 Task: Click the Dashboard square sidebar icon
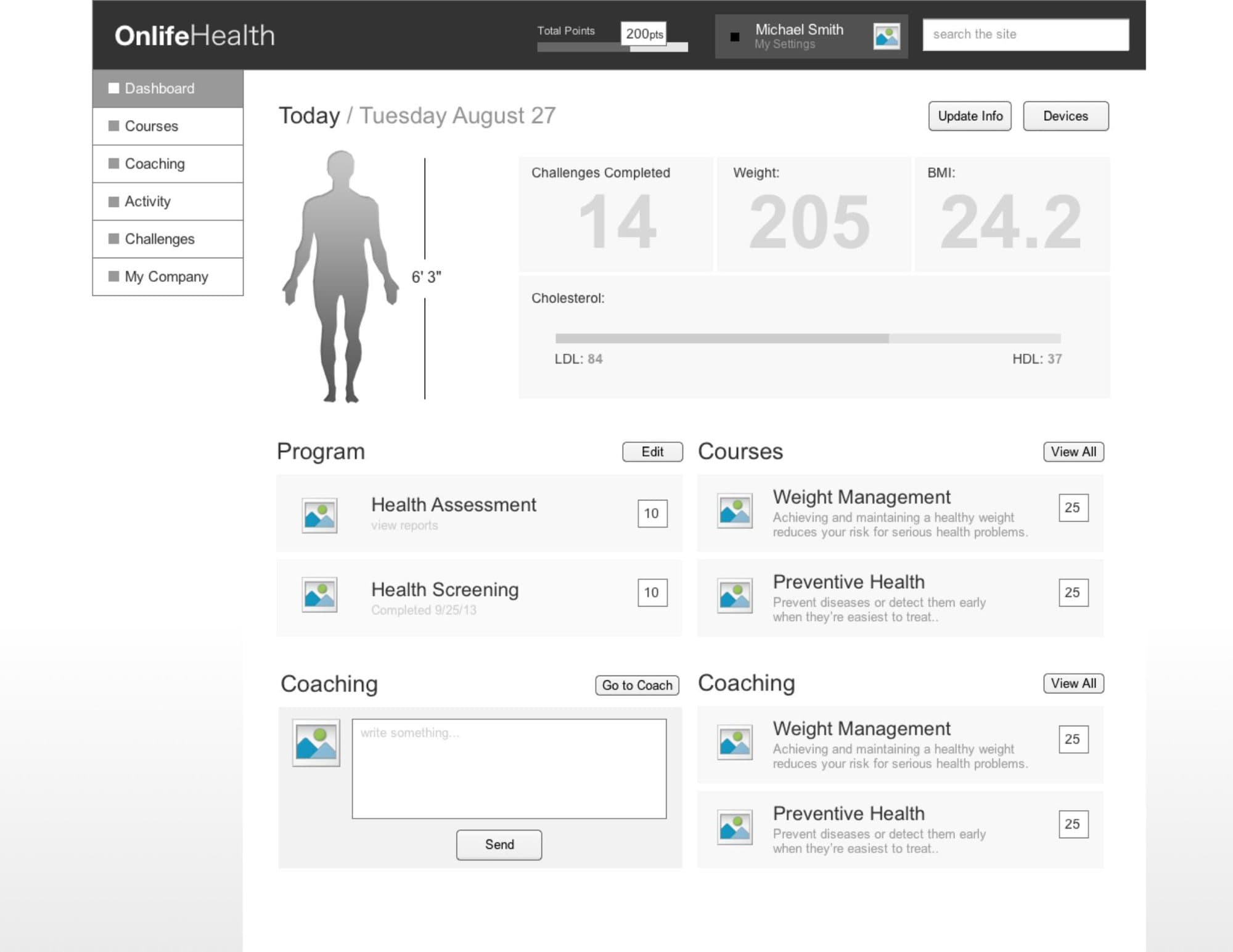pos(113,88)
